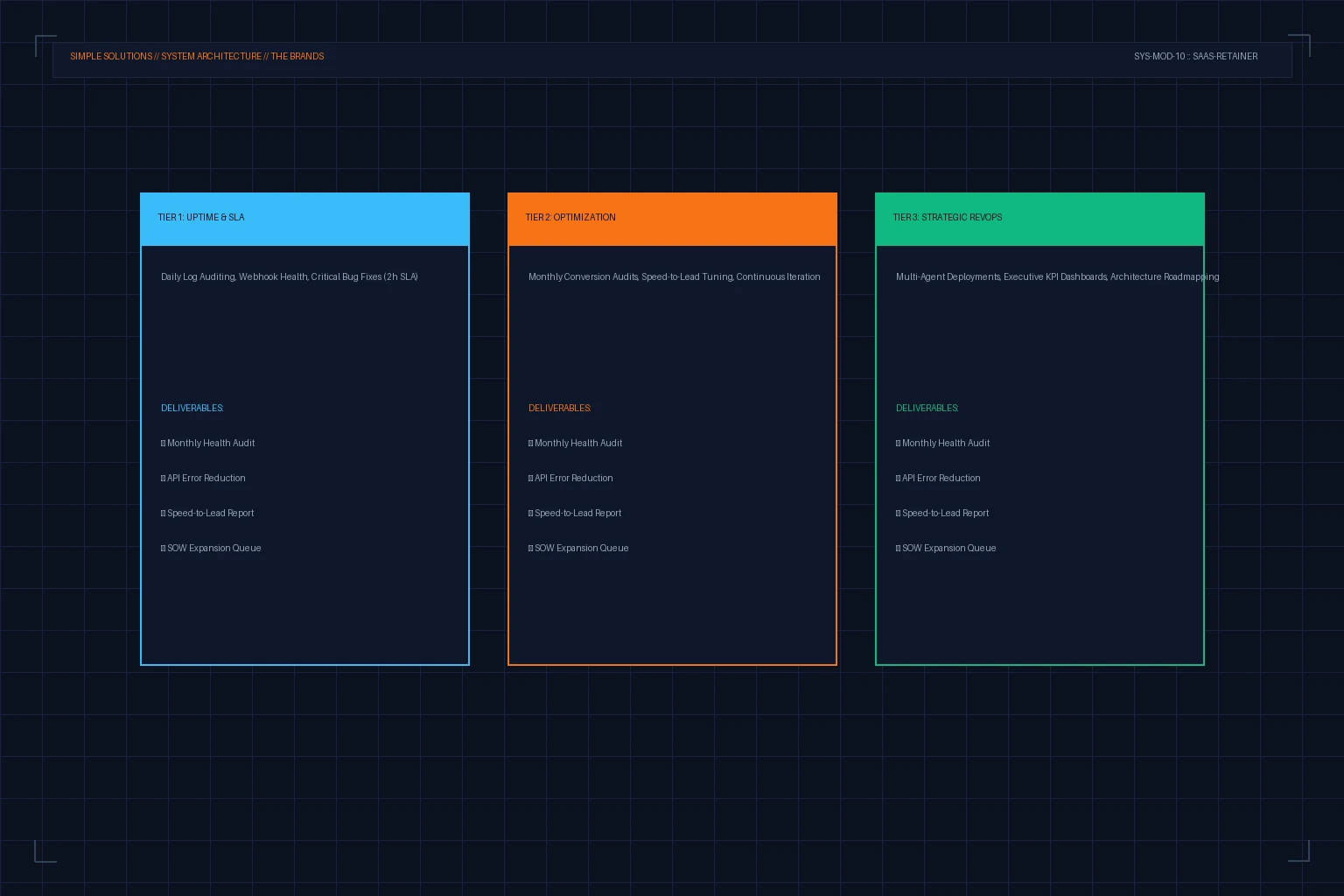Image resolution: width=1344 pixels, height=896 pixels.
Task: Click Monthly Health Audit in Tier 3 card
Action: tap(943, 443)
